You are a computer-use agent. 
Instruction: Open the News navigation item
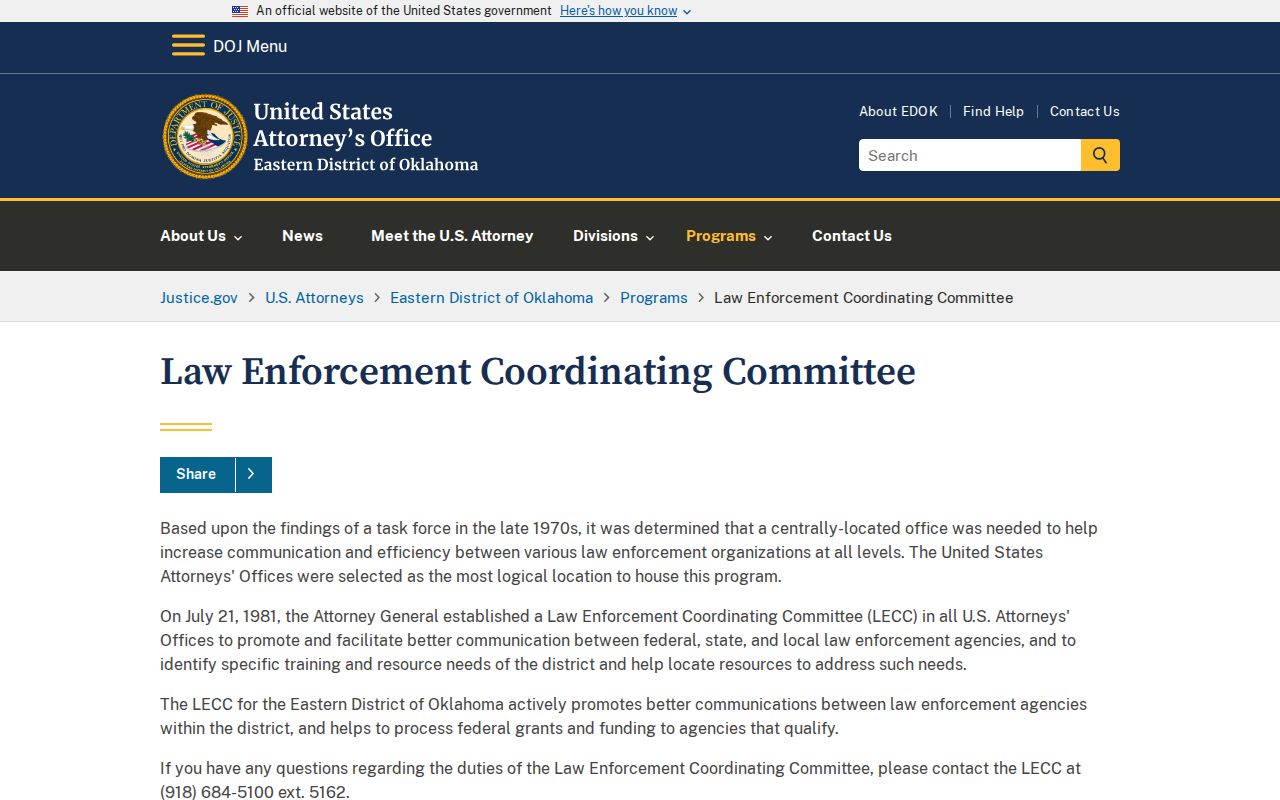click(302, 236)
